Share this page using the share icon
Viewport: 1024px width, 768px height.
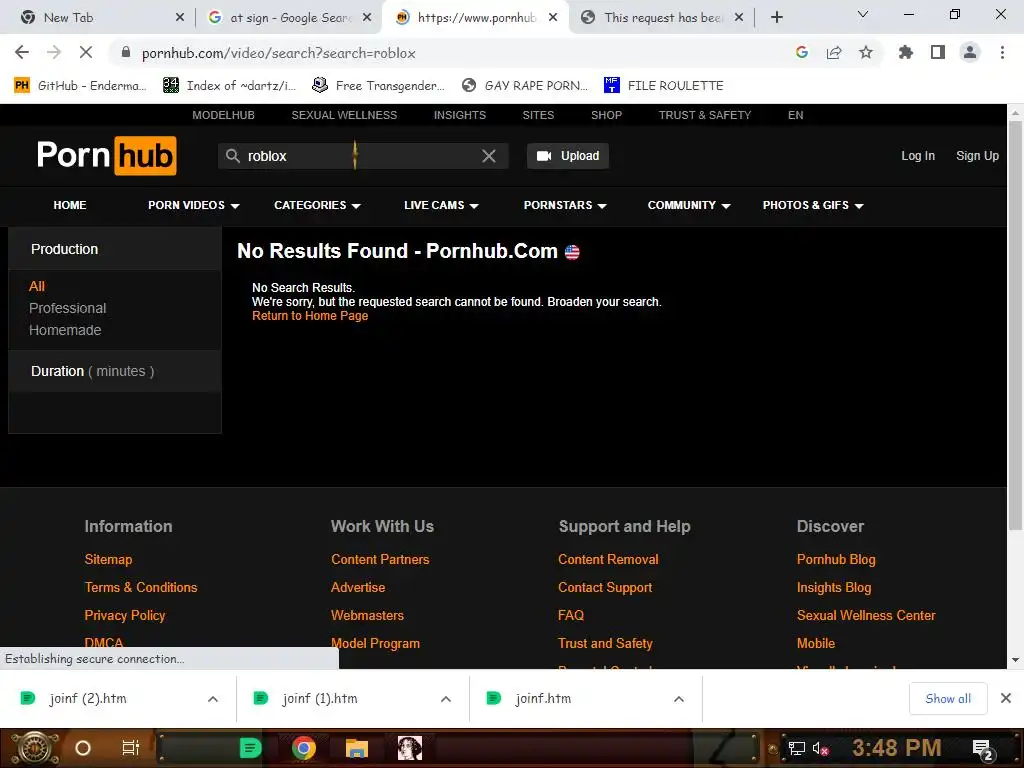pos(834,52)
